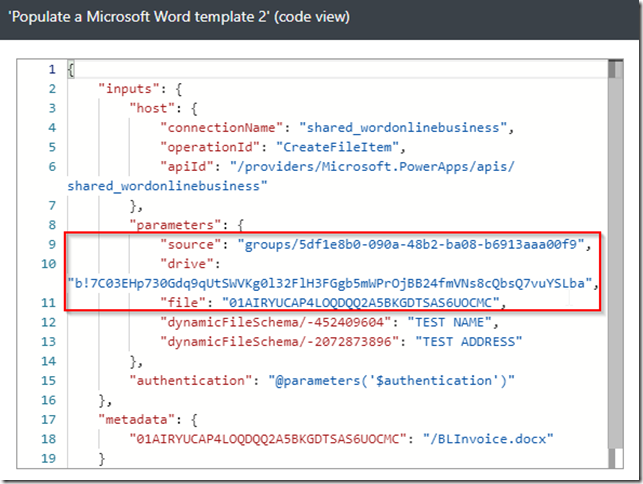Click the "source" key on line 9
Image resolution: width=643 pixels, height=484 pixels.
(x=191, y=244)
